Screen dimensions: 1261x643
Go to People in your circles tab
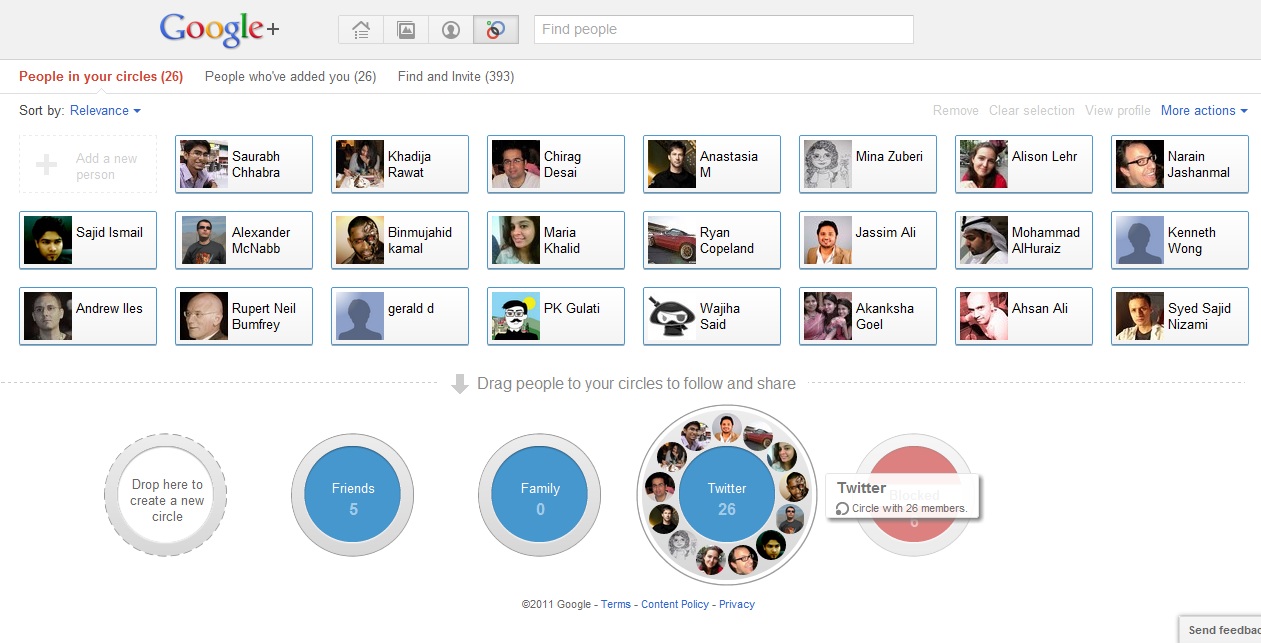coord(100,77)
